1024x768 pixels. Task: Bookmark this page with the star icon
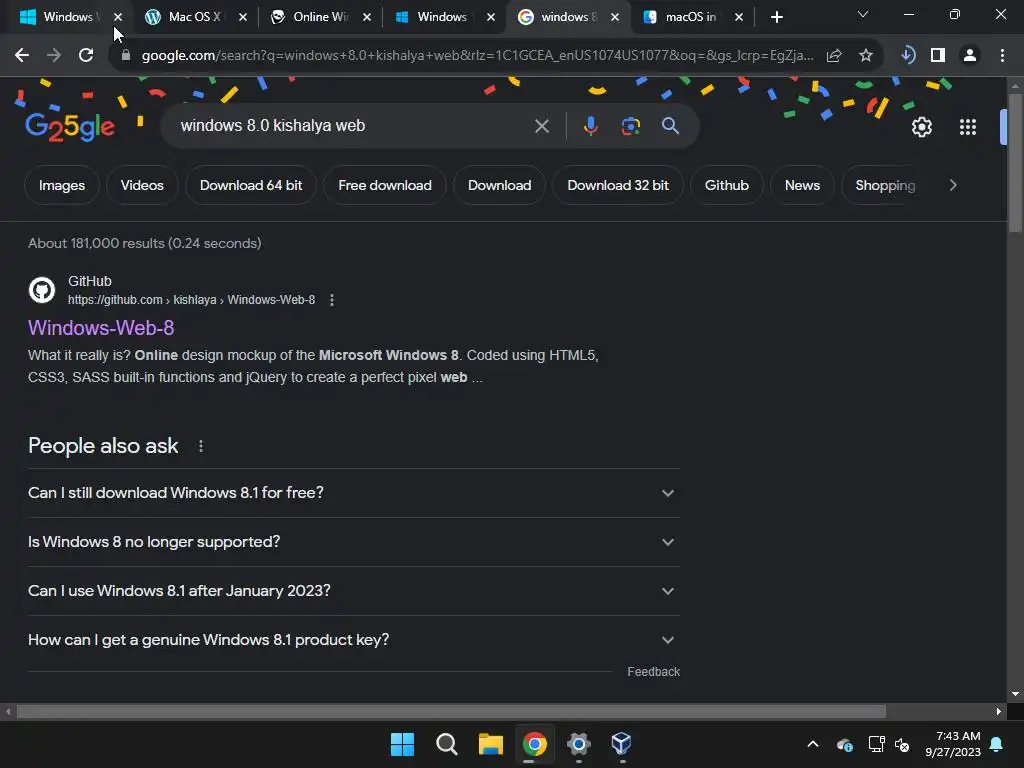[x=866, y=56]
